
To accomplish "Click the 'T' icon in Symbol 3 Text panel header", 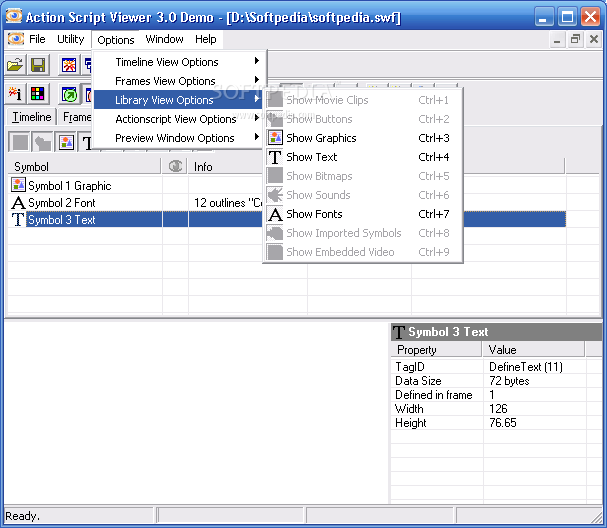I will 399,332.
